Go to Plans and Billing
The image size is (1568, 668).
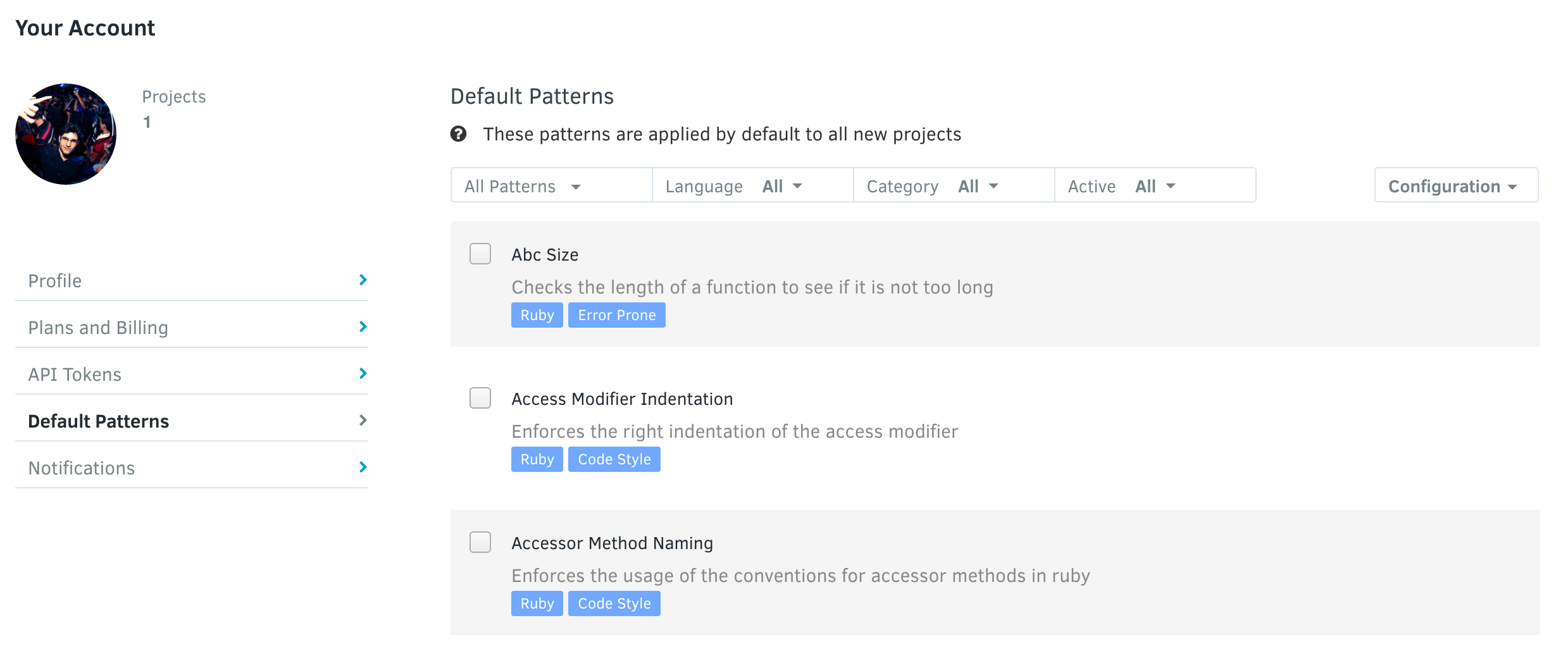click(x=97, y=327)
